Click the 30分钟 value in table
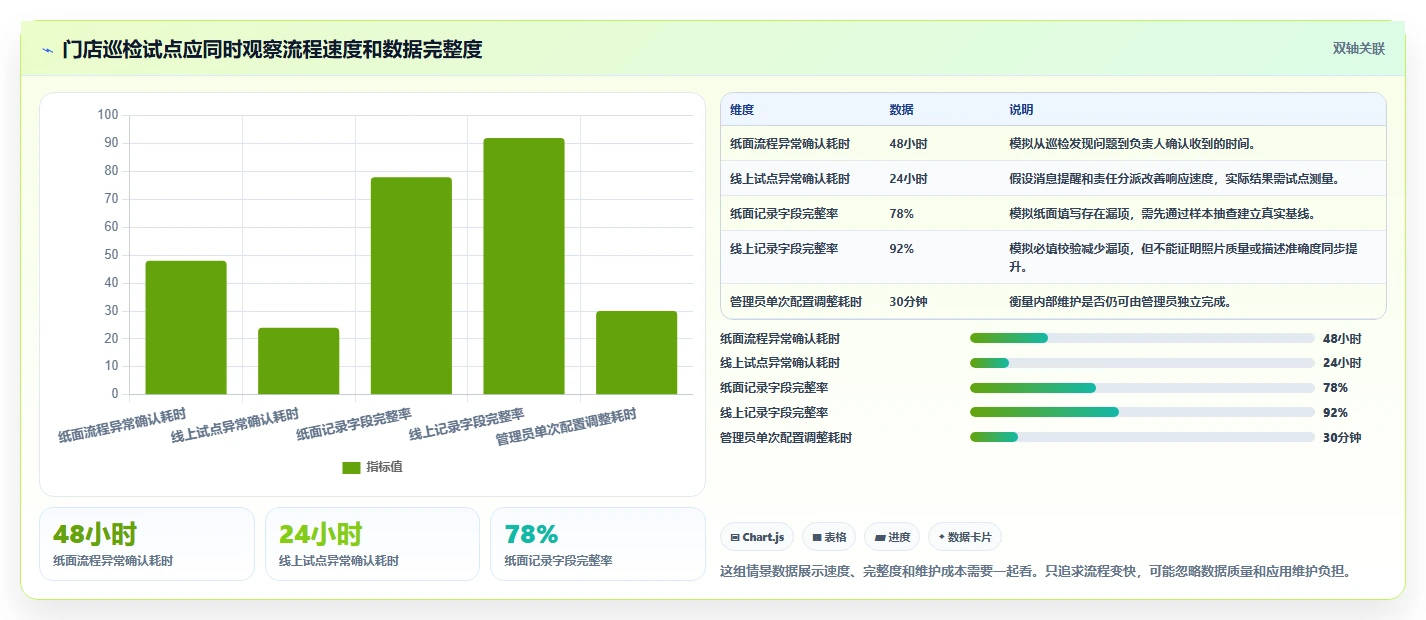Screen dimensions: 1426x620 [908, 301]
